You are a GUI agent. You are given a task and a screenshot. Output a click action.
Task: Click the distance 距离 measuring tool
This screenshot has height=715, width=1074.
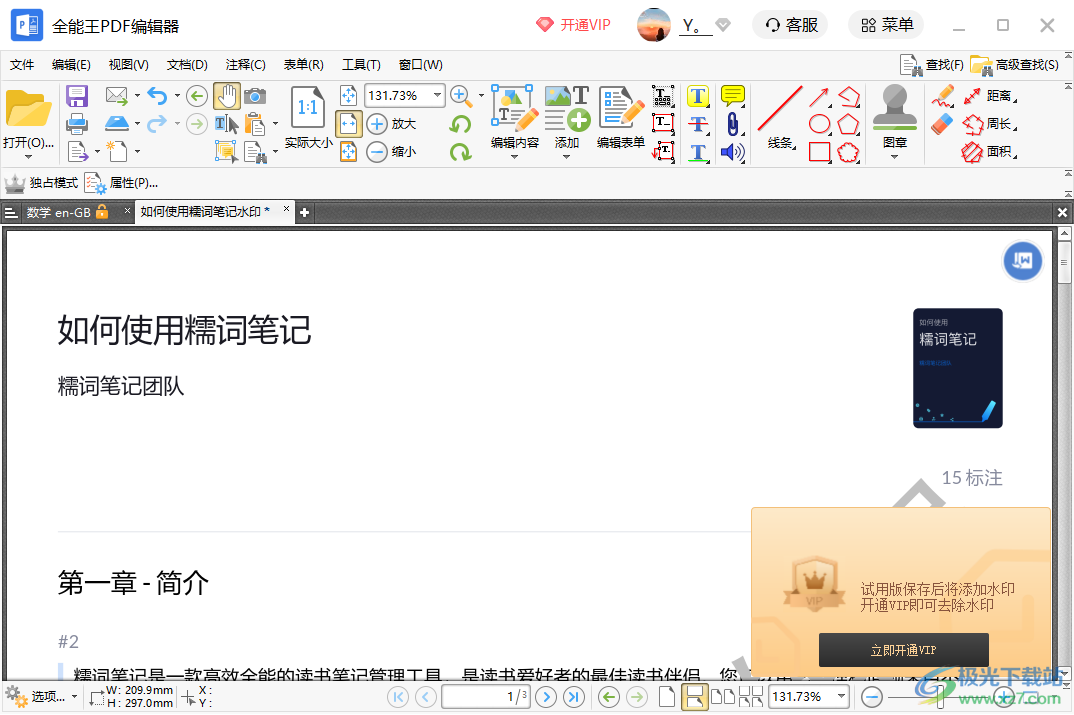pyautogui.click(x=990, y=96)
